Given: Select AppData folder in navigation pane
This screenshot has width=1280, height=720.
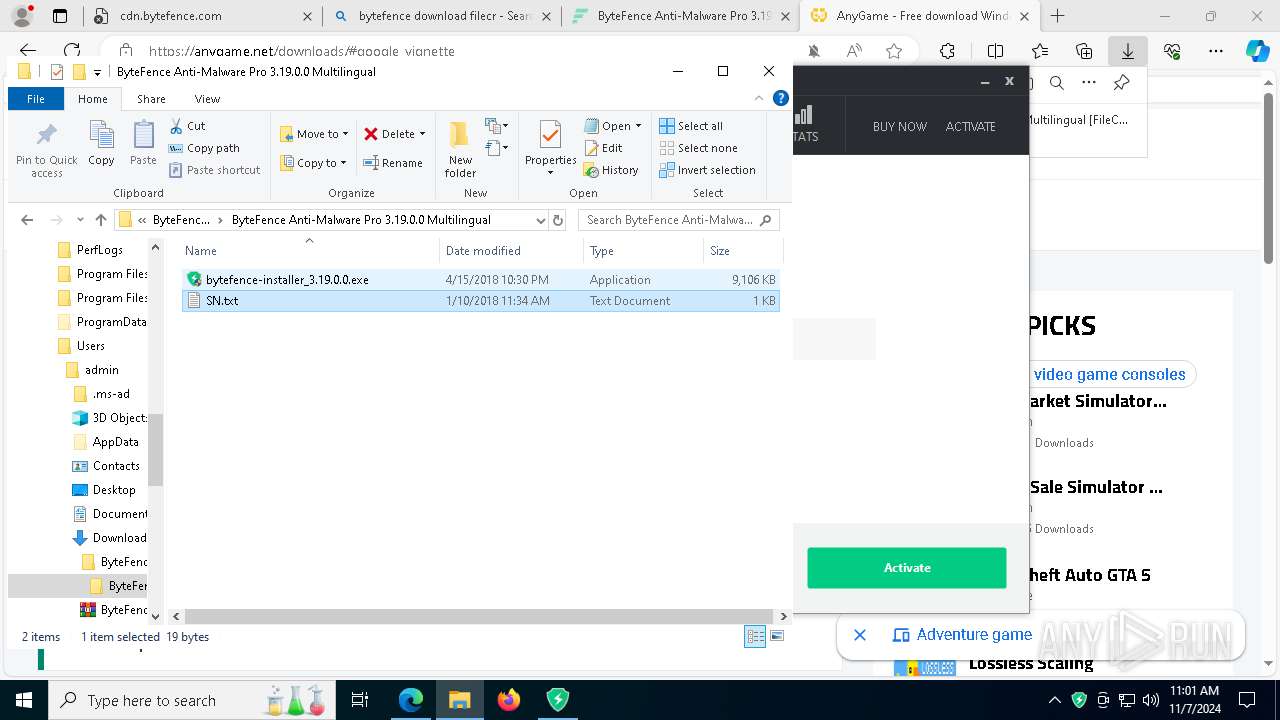Looking at the screenshot, I should 115,442.
